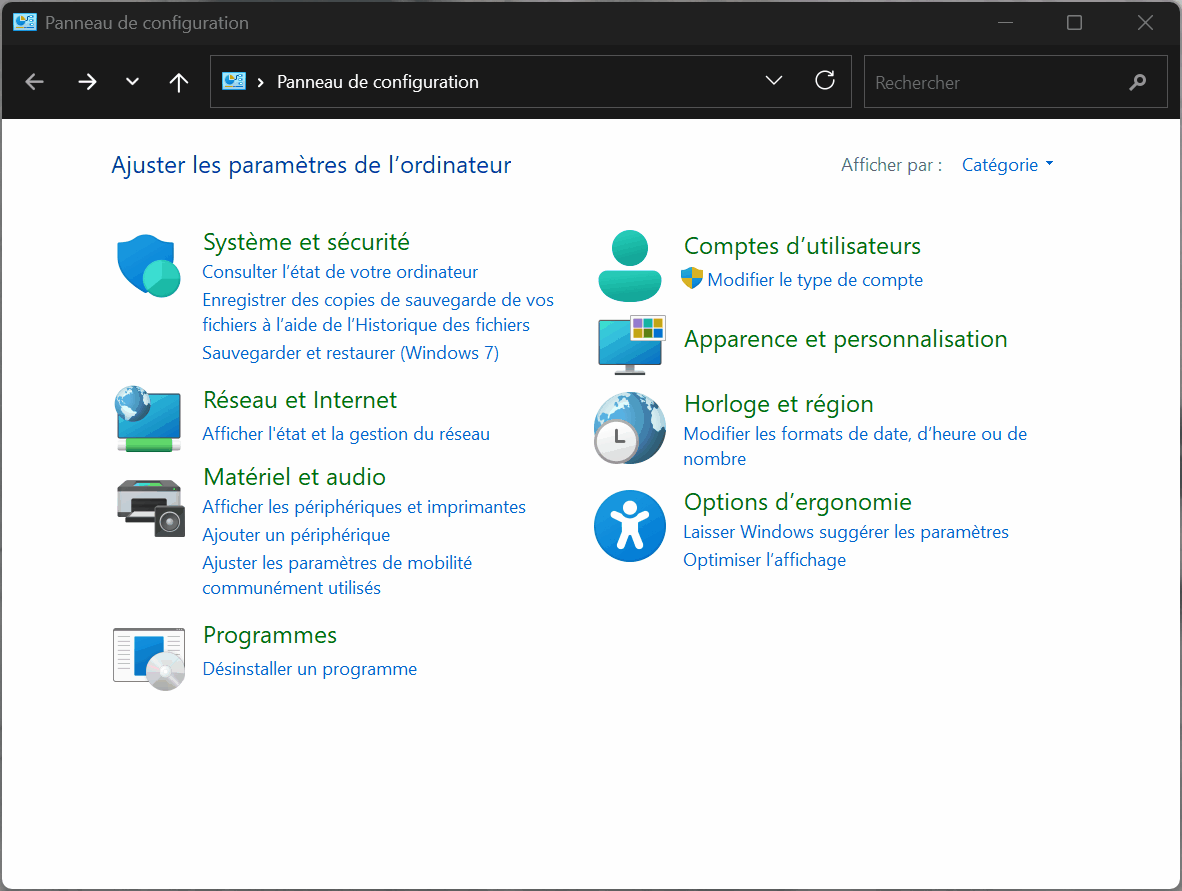1182x891 pixels.
Task: Open Enregistrer des copies de sauvegarde link
Action: click(x=378, y=312)
